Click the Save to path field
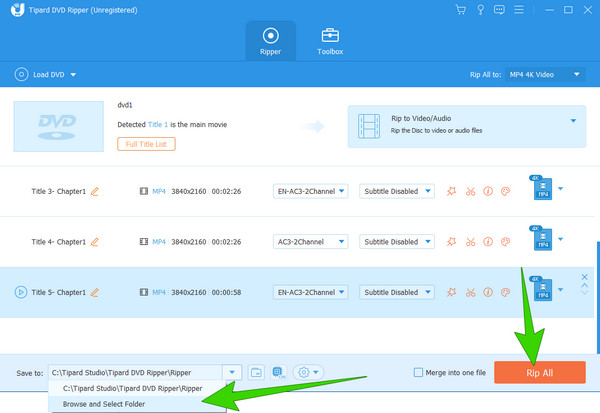 click(135, 372)
